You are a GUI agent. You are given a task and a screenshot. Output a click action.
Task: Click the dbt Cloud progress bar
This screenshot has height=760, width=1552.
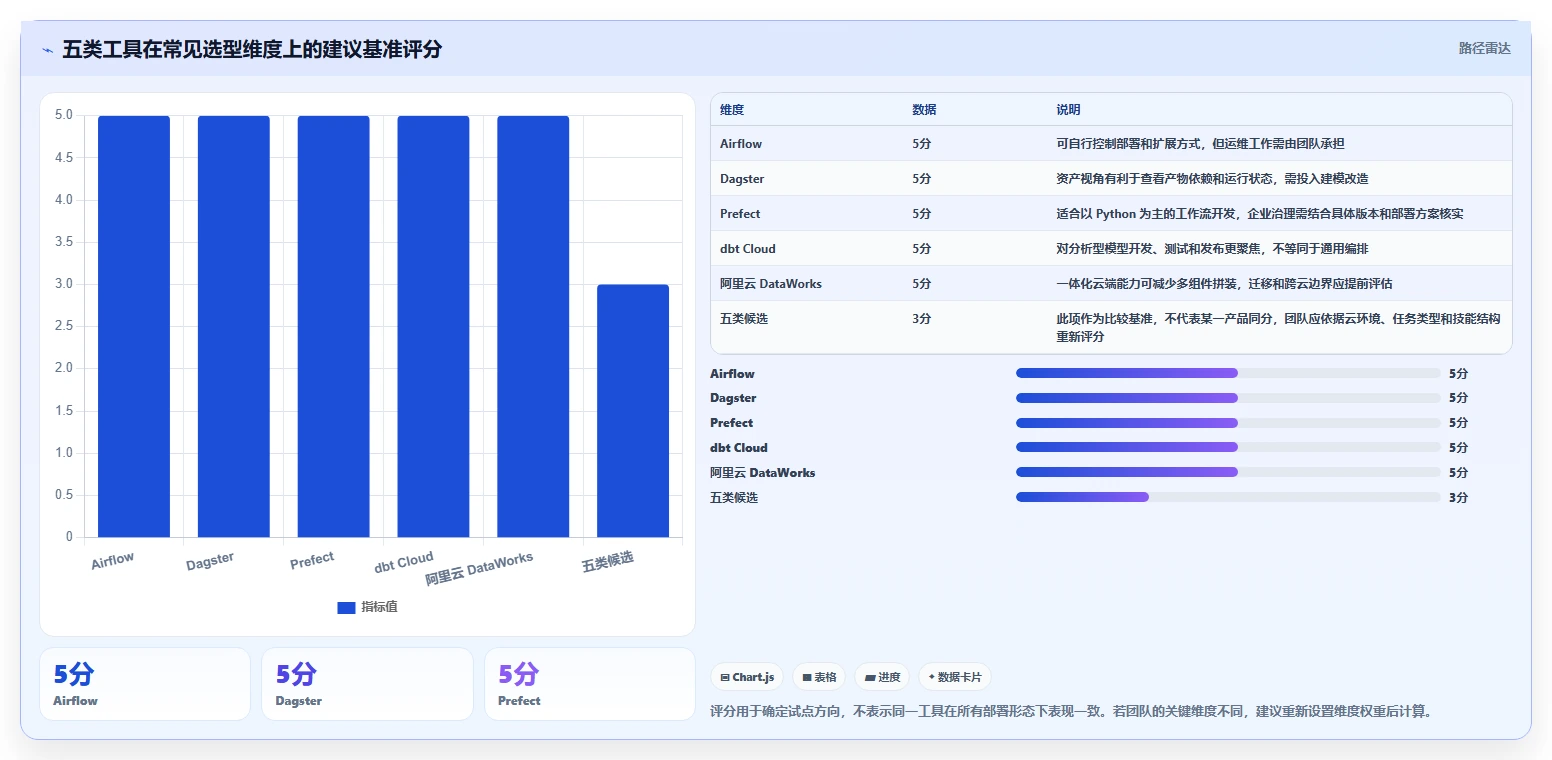(1228, 447)
